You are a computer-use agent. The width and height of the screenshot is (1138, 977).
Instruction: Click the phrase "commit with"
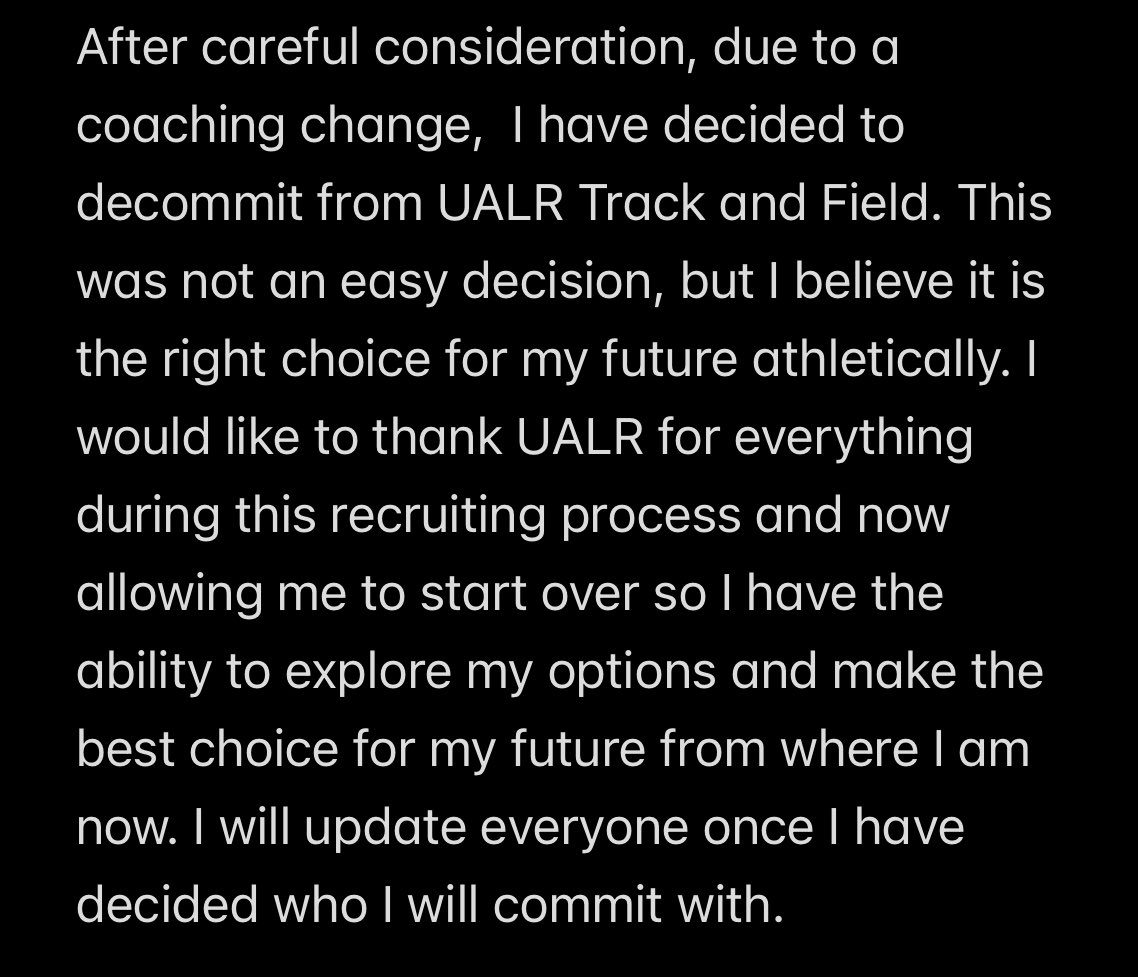click(x=631, y=907)
